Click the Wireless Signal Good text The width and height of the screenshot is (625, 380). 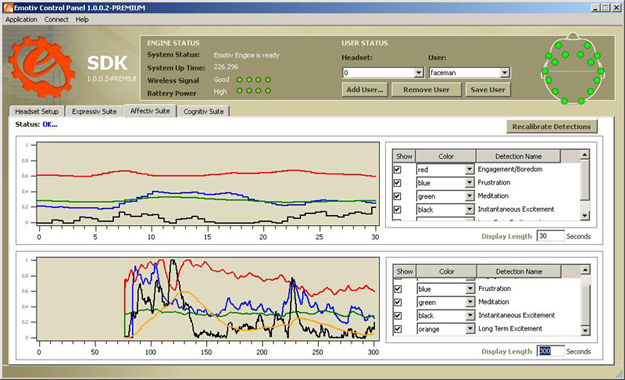[x=221, y=80]
